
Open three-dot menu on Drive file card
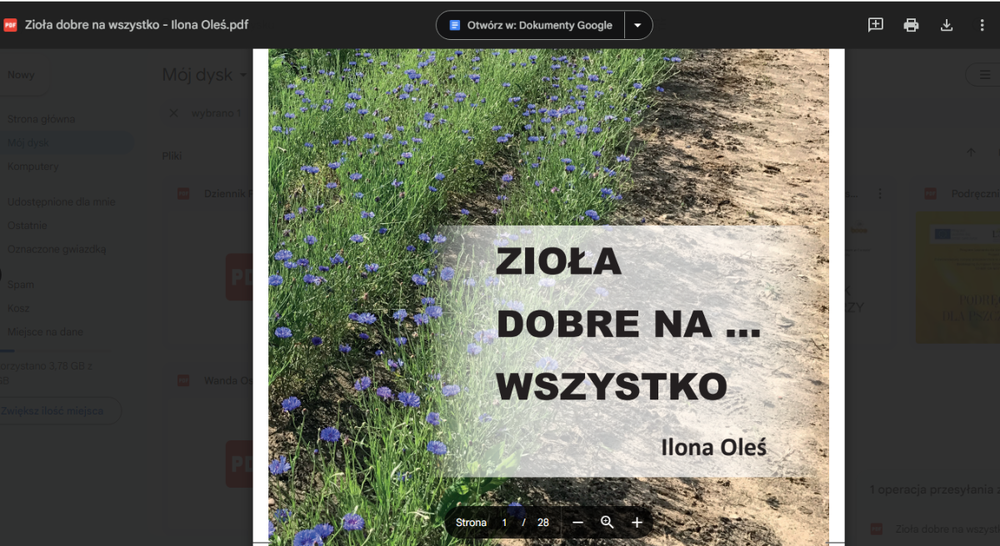coord(880,193)
